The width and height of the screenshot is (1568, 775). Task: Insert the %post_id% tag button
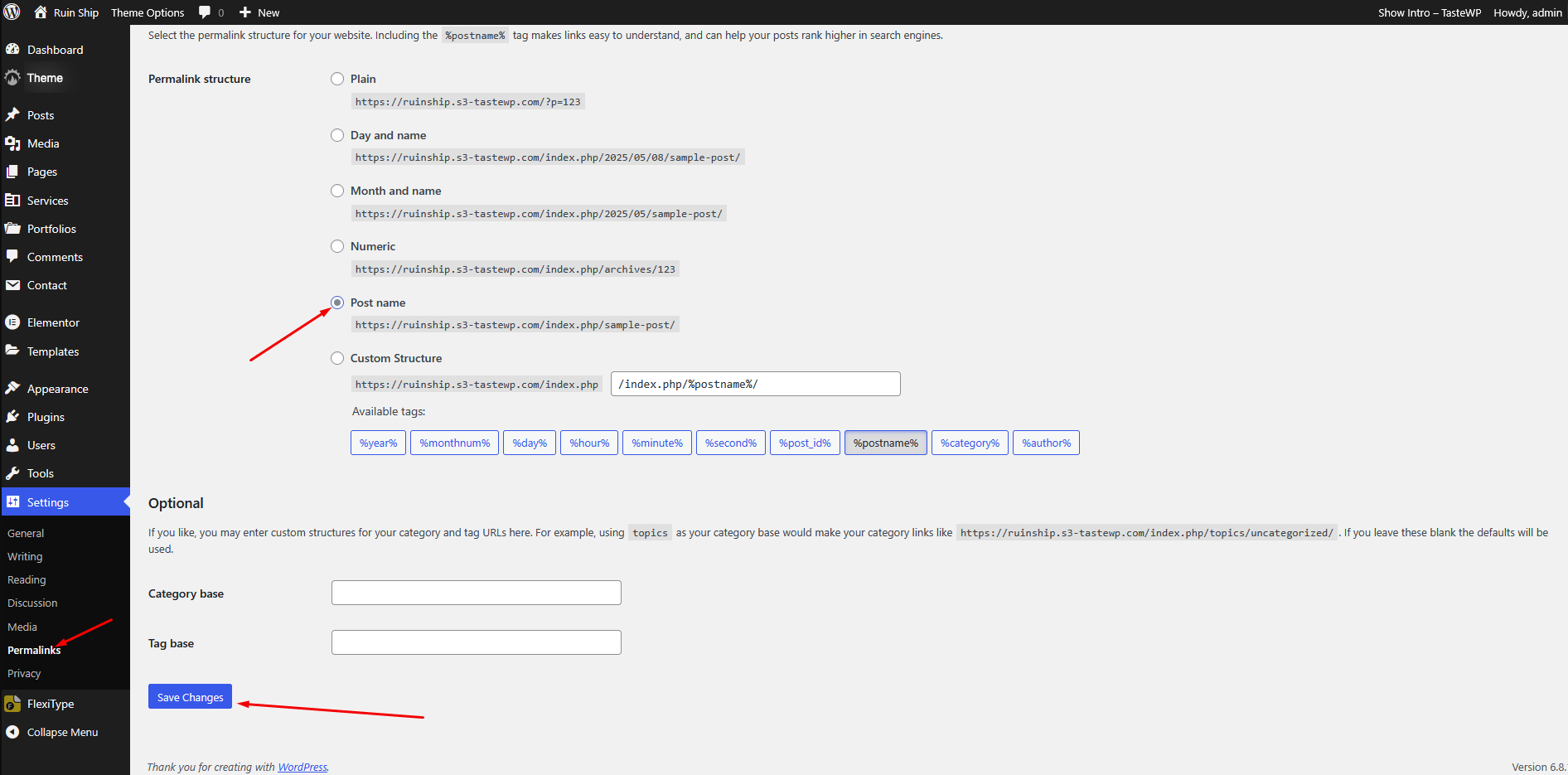pyautogui.click(x=805, y=443)
